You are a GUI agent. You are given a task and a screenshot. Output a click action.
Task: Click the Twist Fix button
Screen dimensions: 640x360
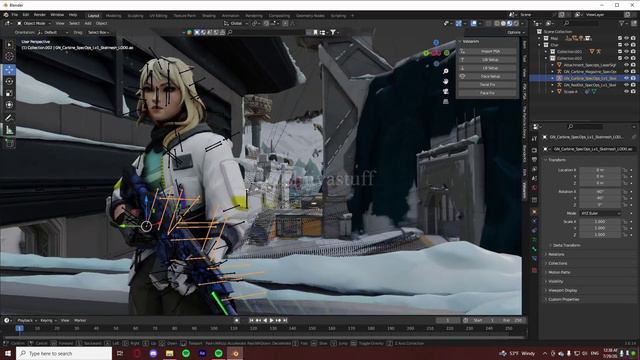[487, 84]
